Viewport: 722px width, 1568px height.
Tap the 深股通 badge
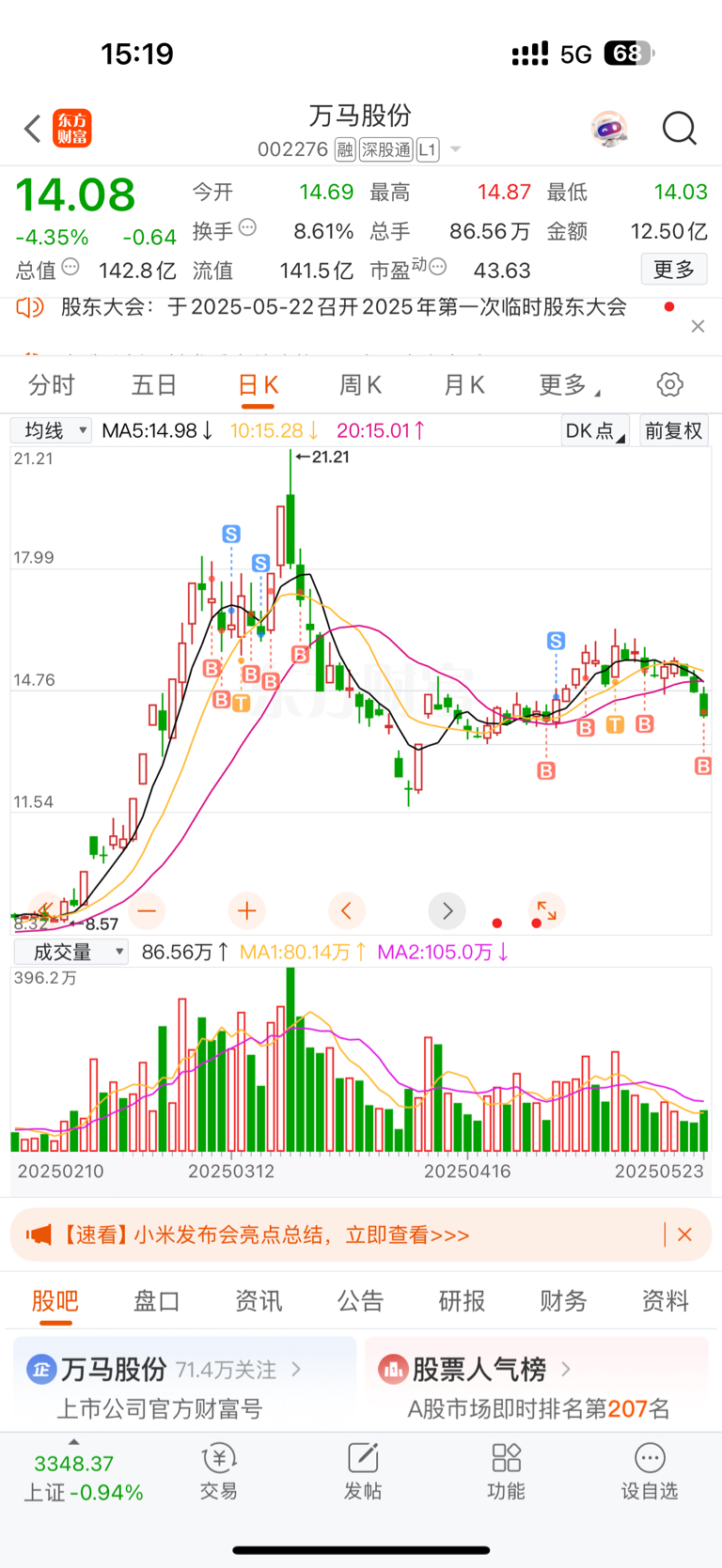pyautogui.click(x=385, y=149)
